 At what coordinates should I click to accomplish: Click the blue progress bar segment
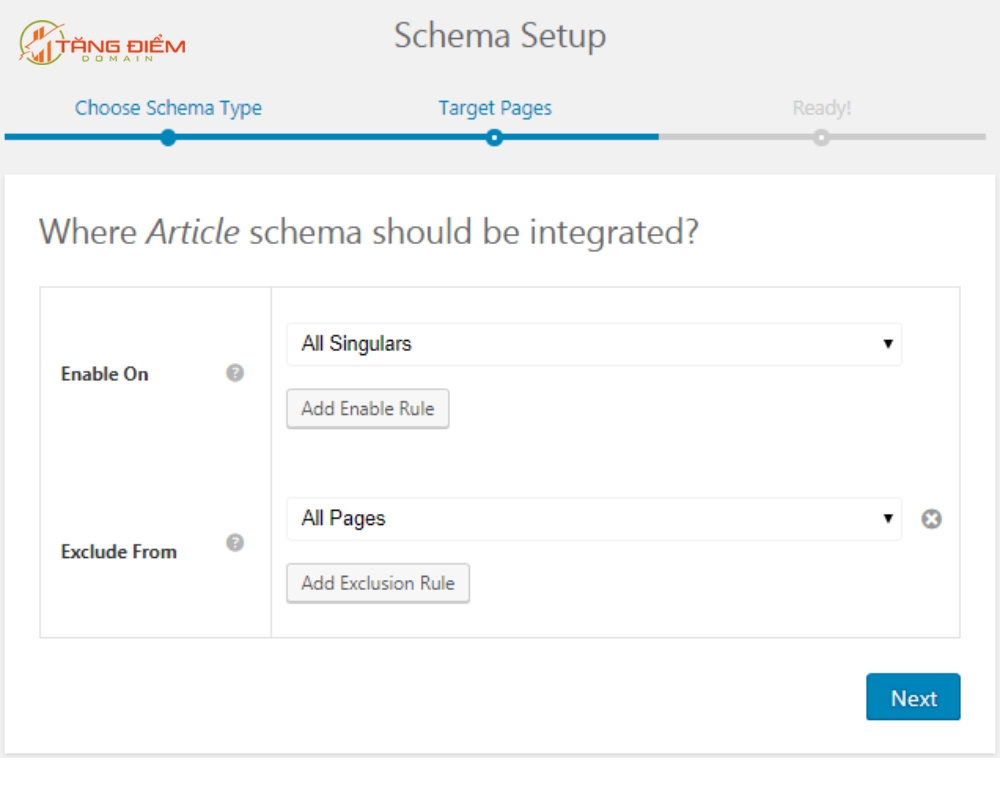coord(332,137)
